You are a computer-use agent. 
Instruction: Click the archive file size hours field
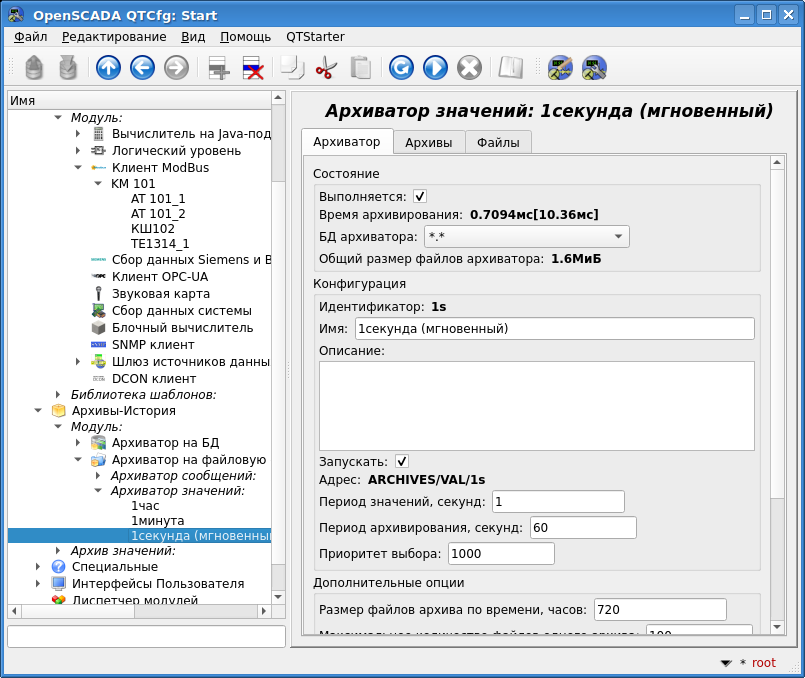(660, 610)
